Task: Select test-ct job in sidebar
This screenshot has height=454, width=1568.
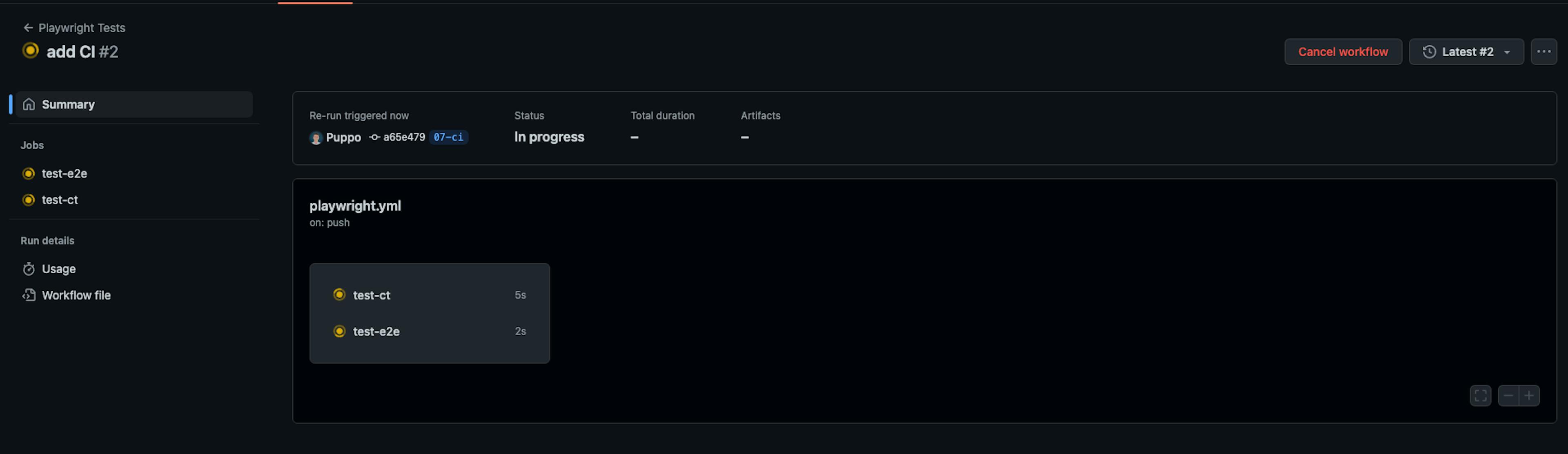Action: [60, 200]
